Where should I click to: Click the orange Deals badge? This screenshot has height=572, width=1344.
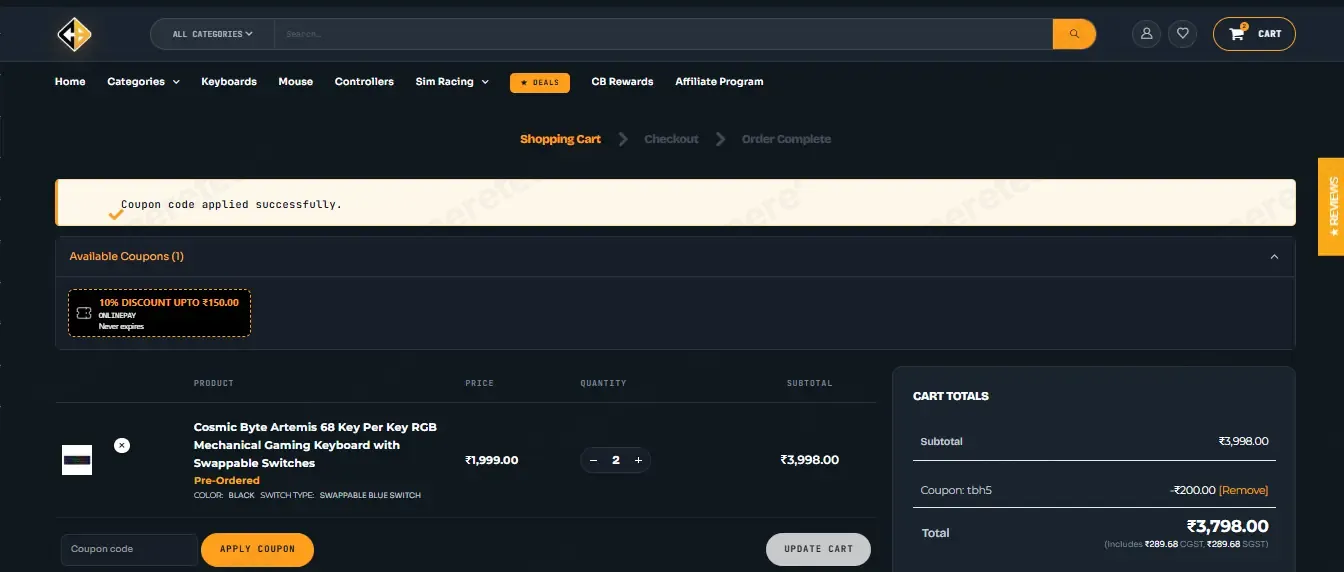coord(540,82)
